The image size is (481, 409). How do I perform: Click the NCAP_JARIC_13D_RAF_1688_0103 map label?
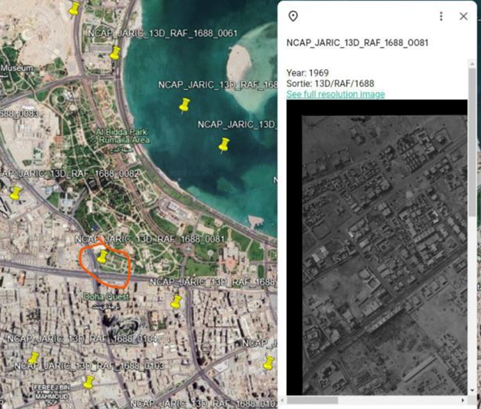89,366
